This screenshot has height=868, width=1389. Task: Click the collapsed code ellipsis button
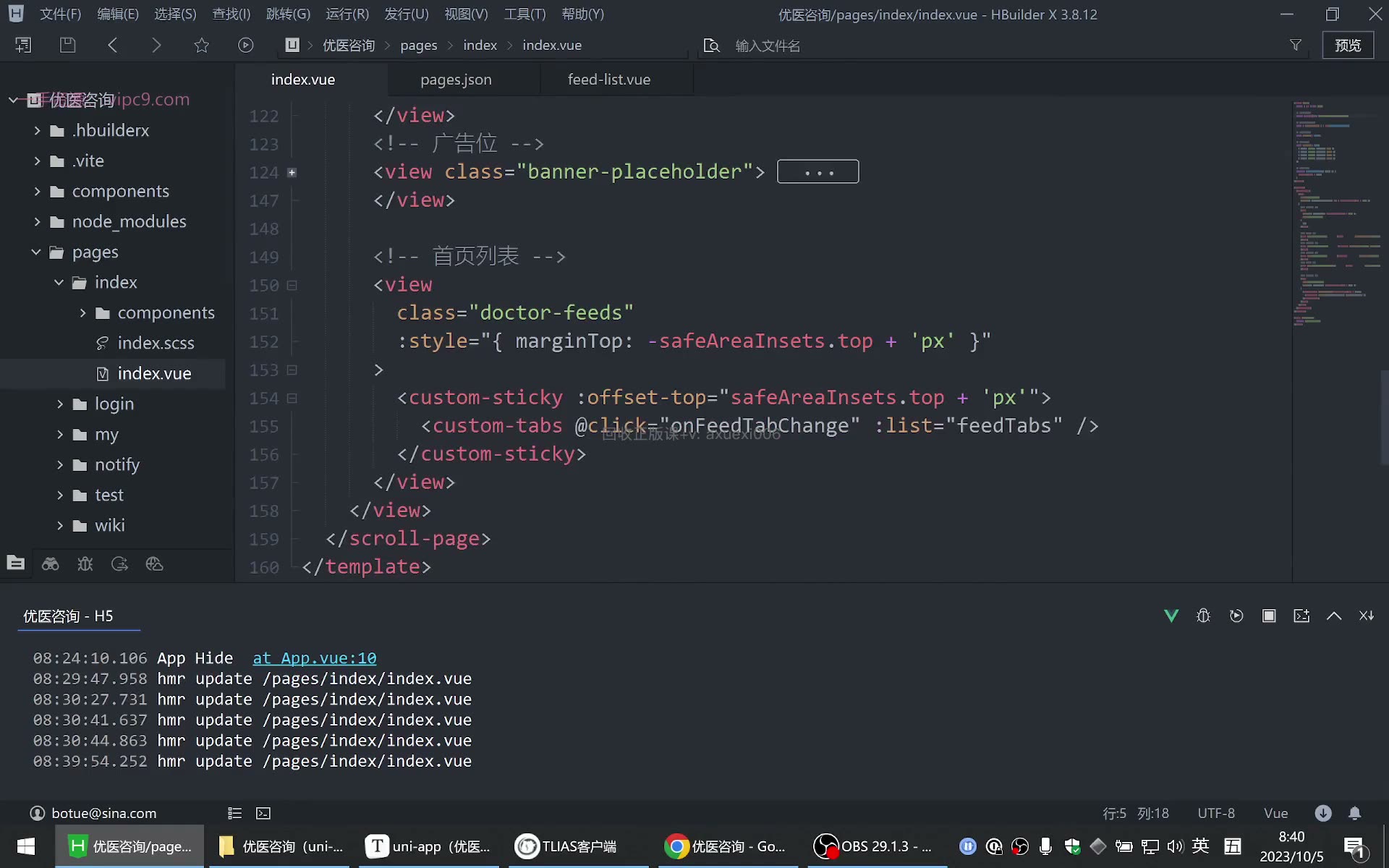(818, 171)
